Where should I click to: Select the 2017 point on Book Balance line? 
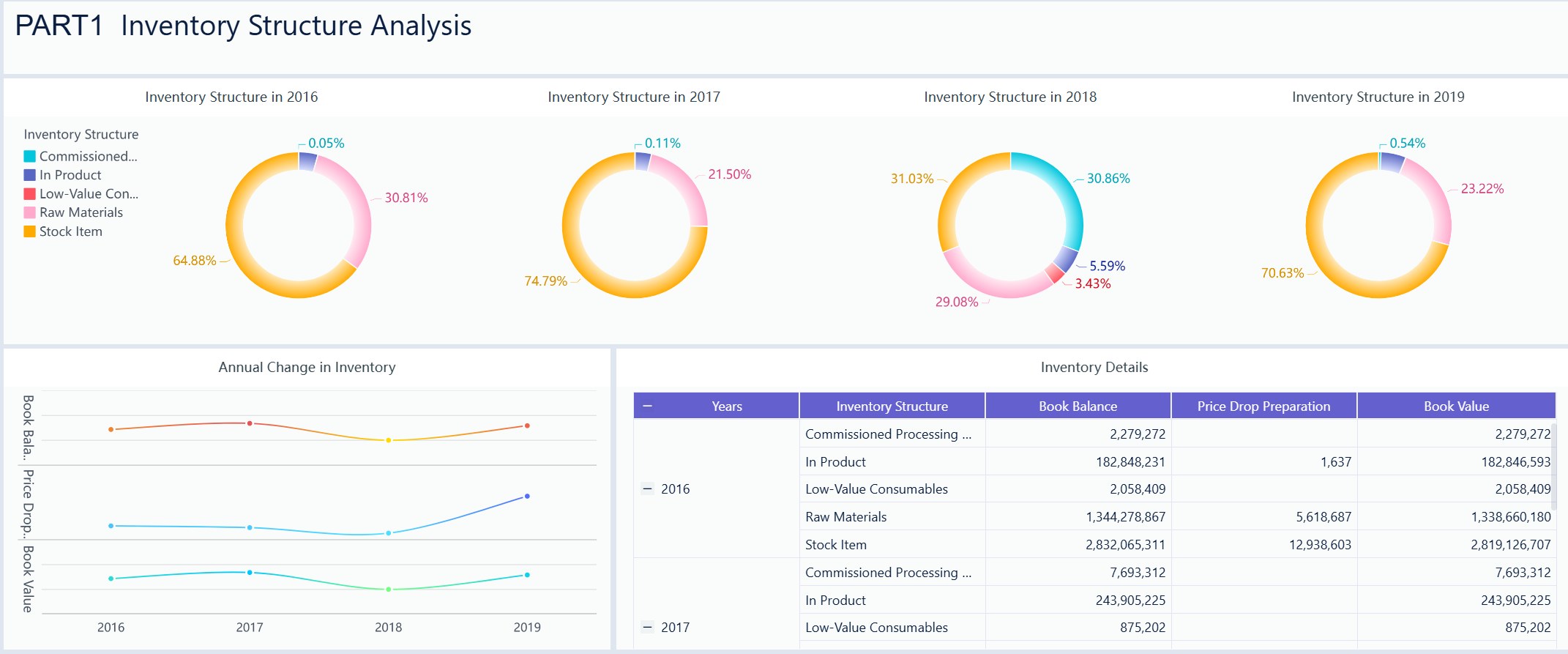(x=250, y=423)
